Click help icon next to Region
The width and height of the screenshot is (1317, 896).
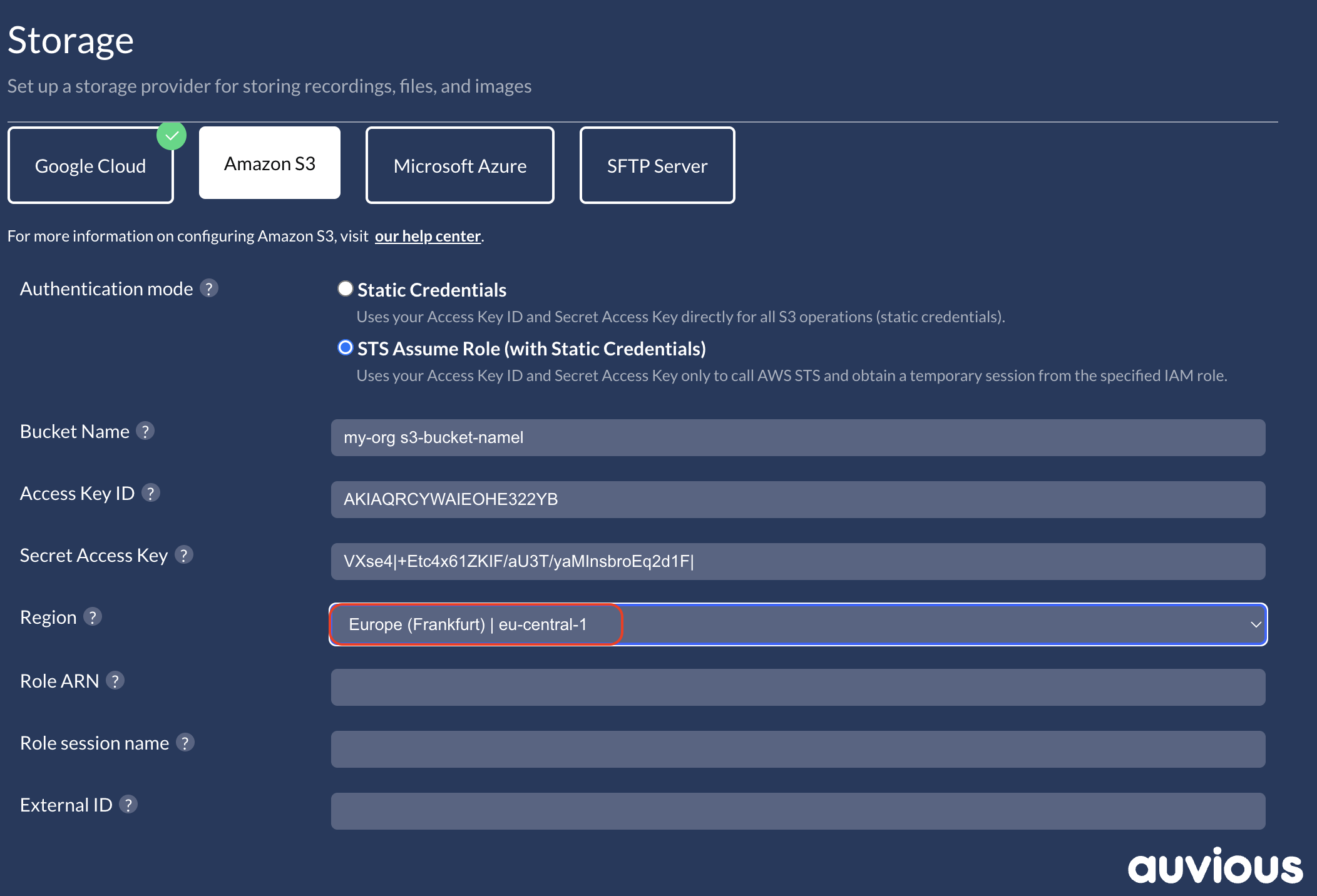[93, 617]
